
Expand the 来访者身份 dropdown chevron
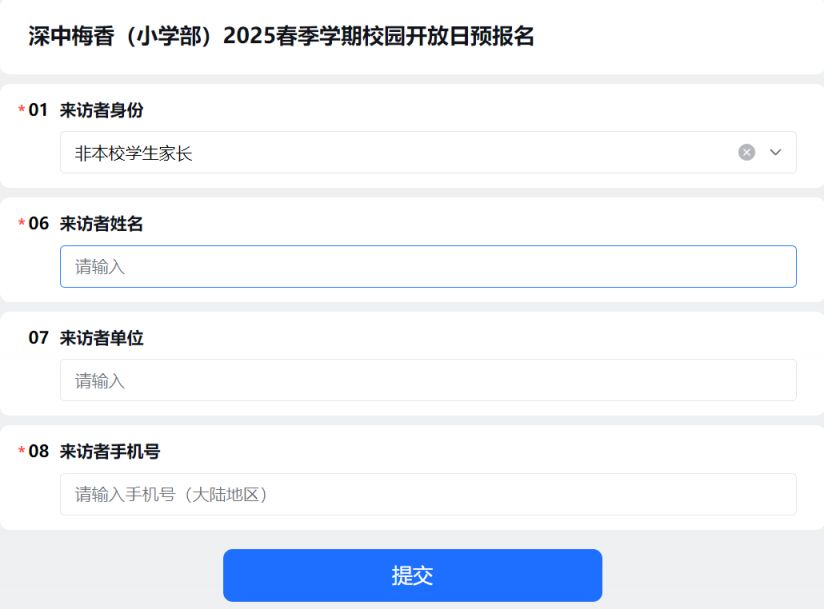pyautogui.click(x=775, y=152)
